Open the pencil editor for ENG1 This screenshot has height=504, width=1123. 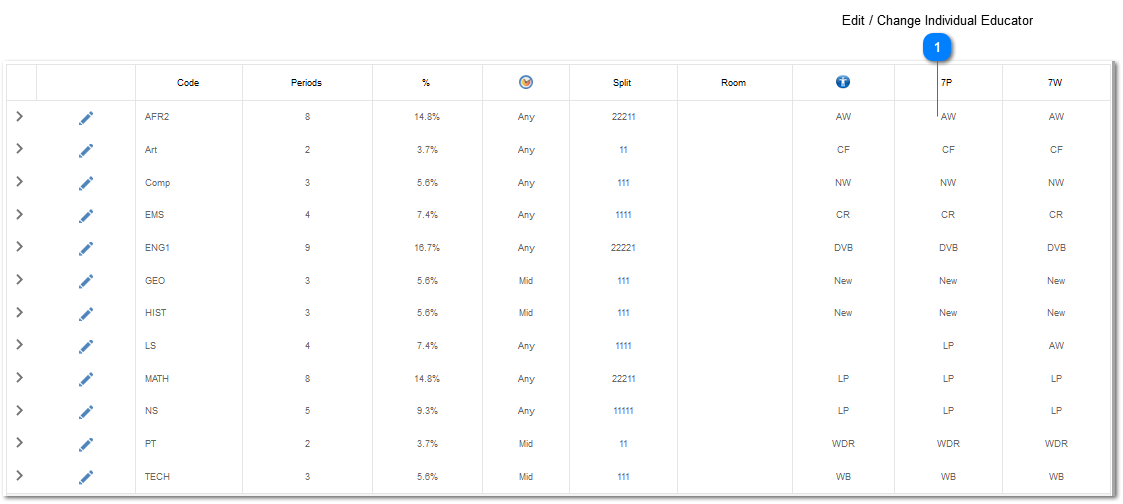point(86,248)
